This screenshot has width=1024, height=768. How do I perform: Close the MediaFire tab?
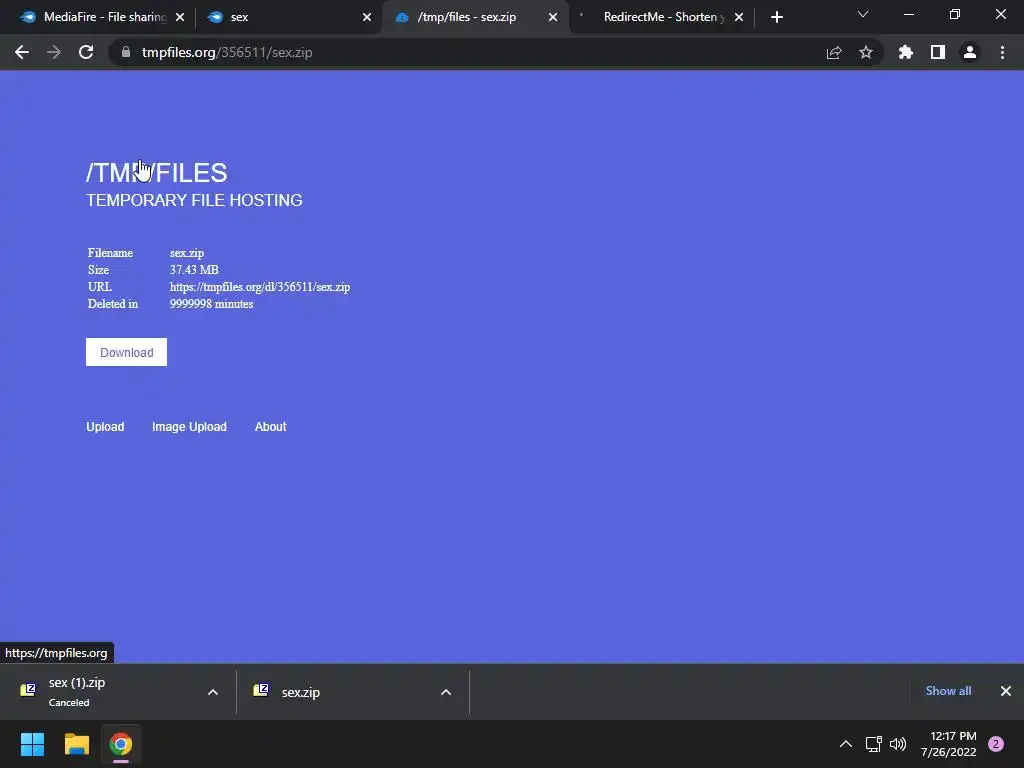click(180, 17)
